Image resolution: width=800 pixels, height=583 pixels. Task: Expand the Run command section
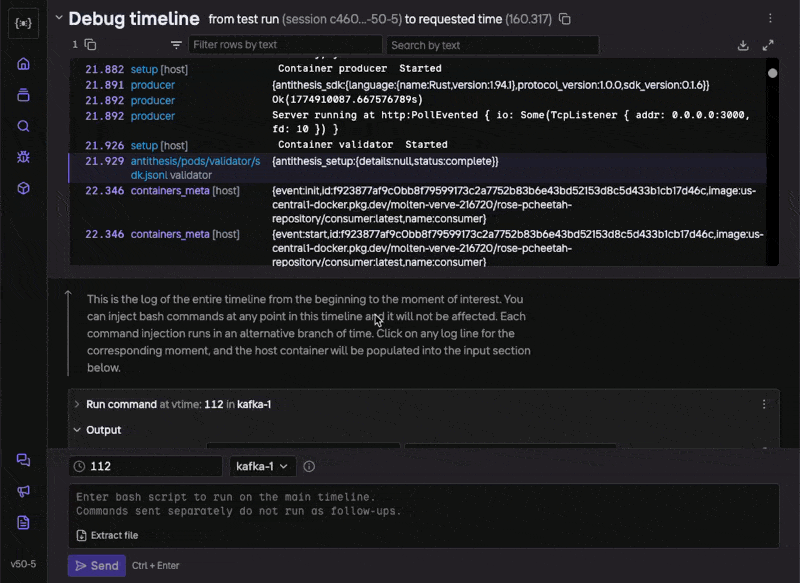pyautogui.click(x=77, y=404)
